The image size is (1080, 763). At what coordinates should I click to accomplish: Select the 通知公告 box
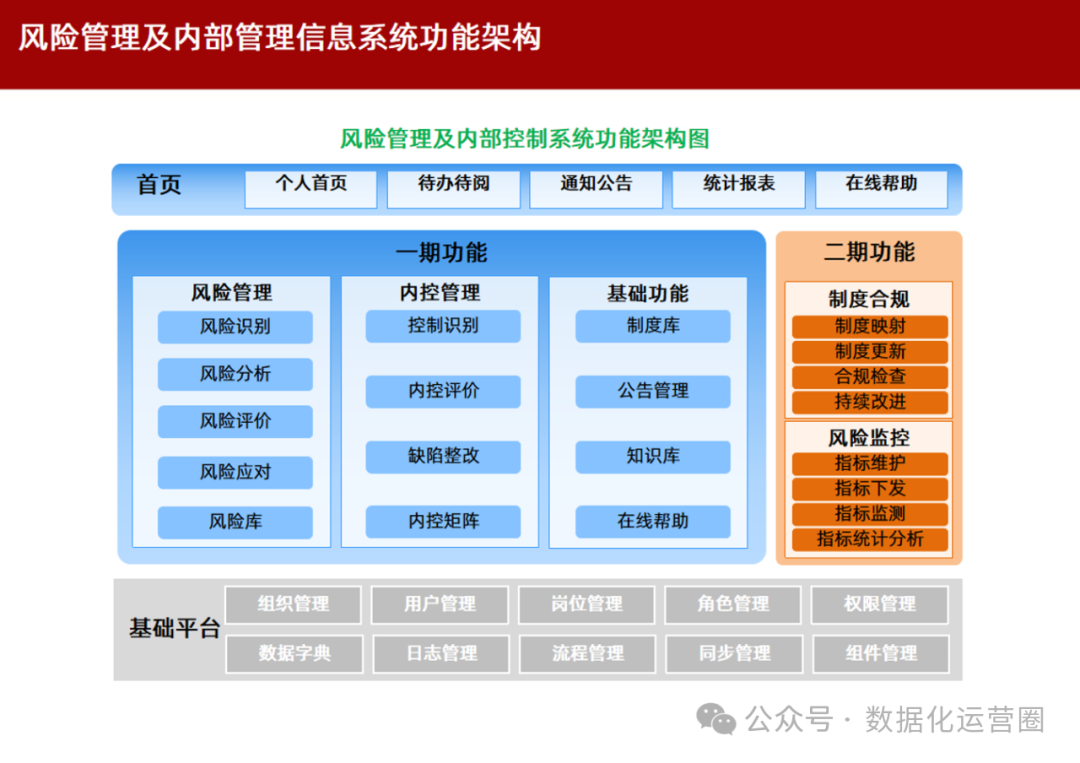tap(596, 189)
